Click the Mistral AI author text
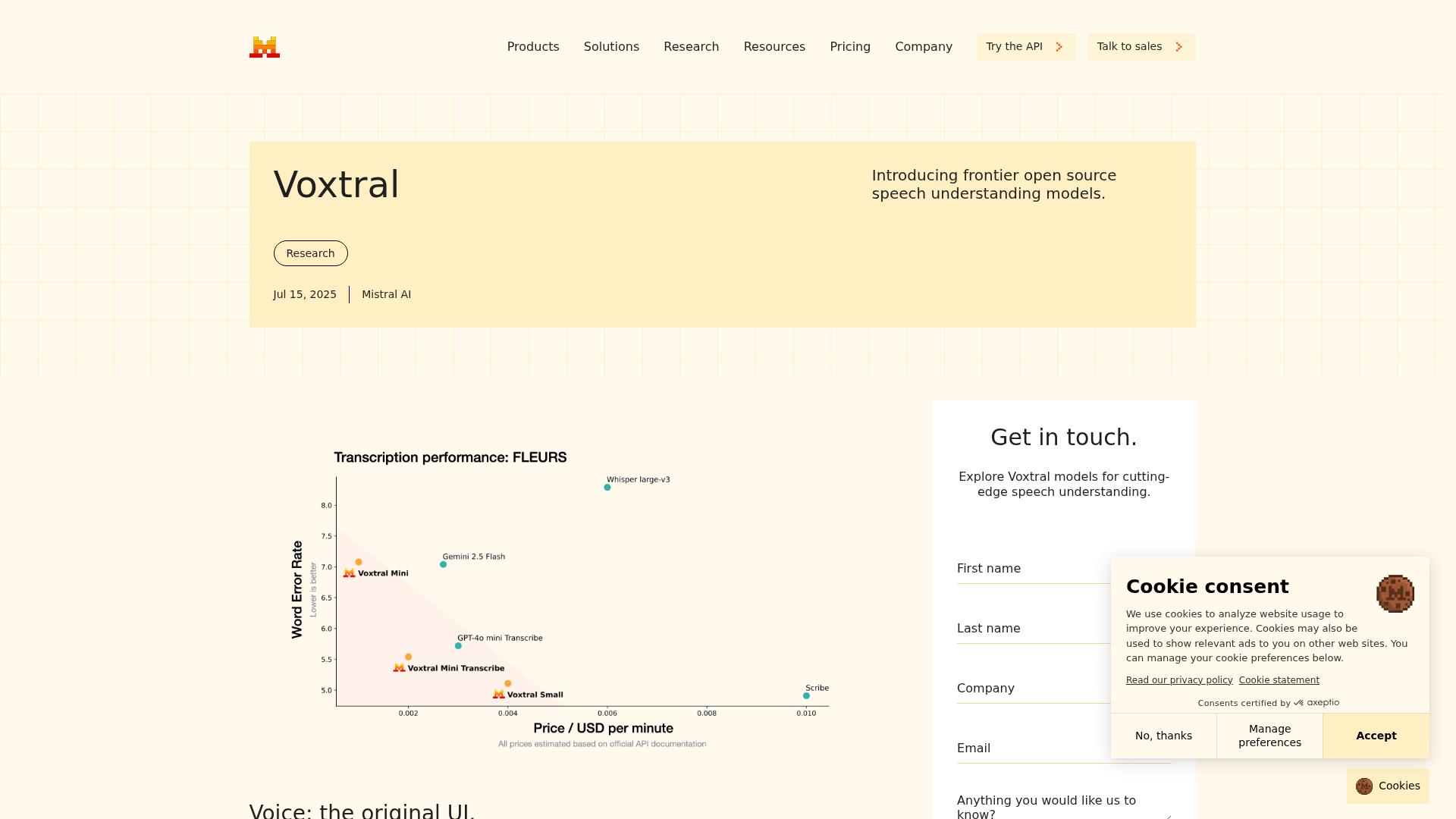The width and height of the screenshot is (1456, 819). coord(386,294)
